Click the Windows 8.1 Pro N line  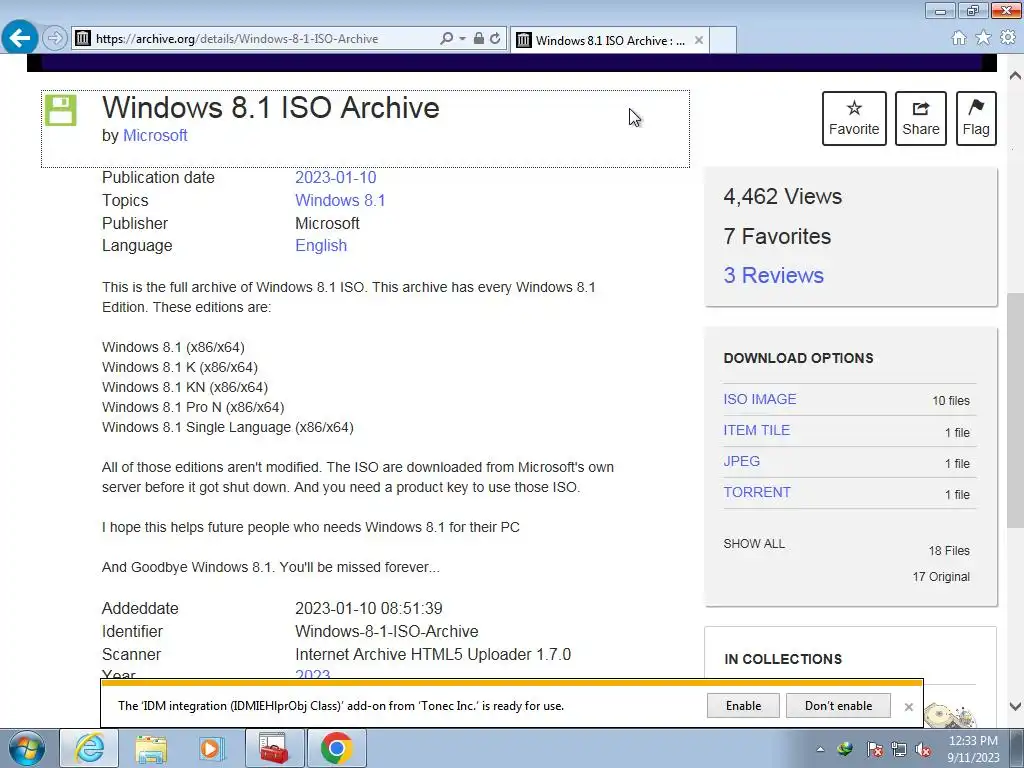click(193, 408)
